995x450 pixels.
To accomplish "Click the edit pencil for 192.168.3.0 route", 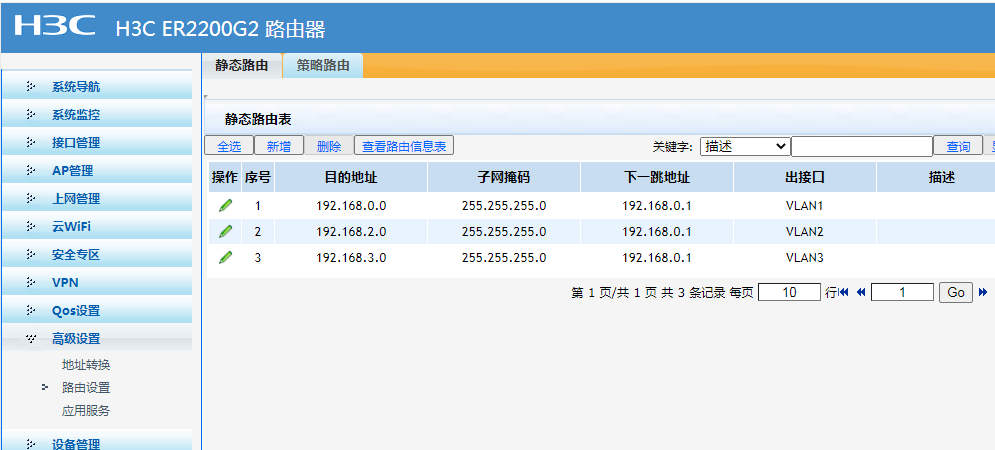I will 225,258.
